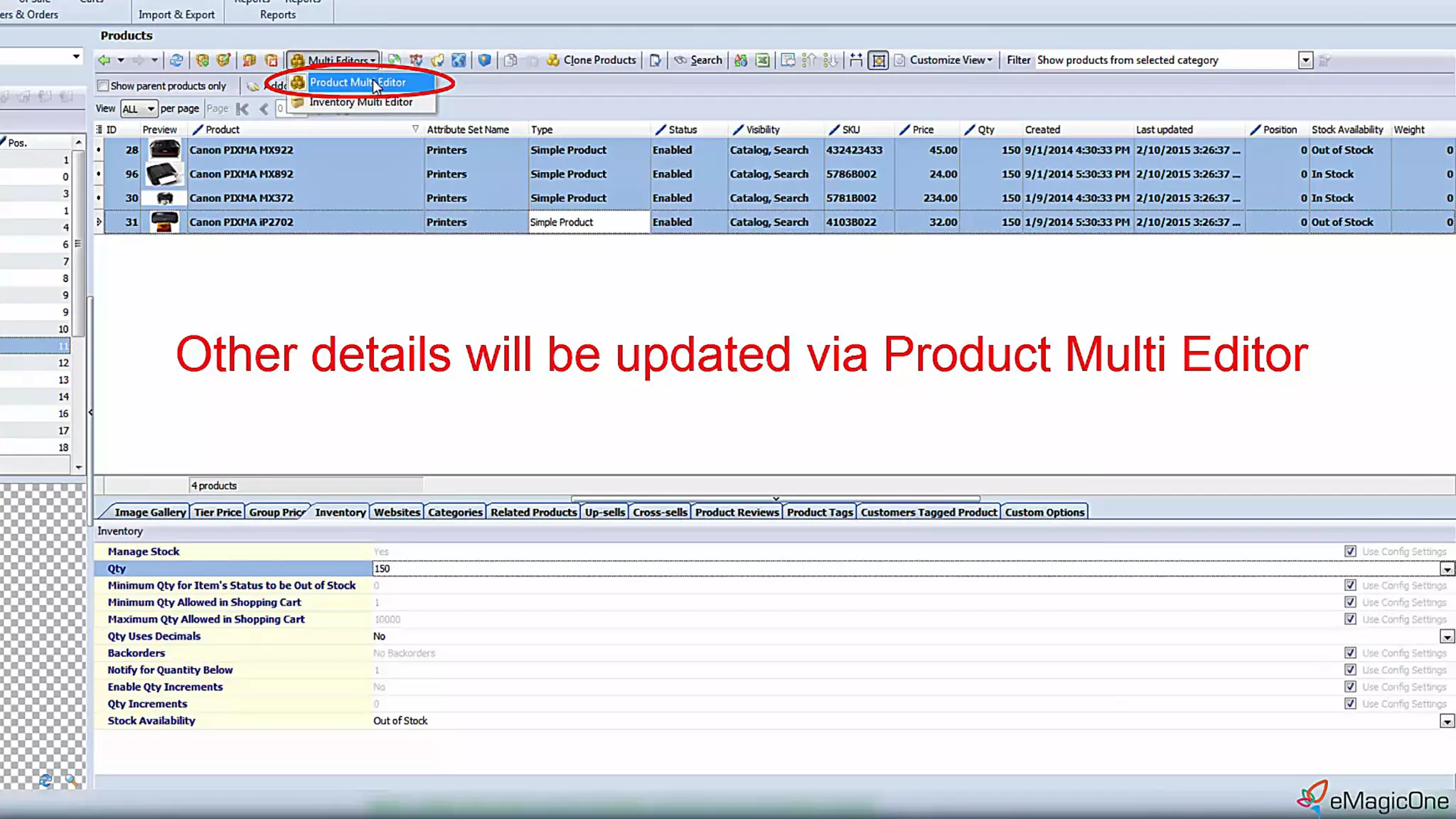Switch to the Tier Price tab
1456x819 pixels.
pos(218,513)
